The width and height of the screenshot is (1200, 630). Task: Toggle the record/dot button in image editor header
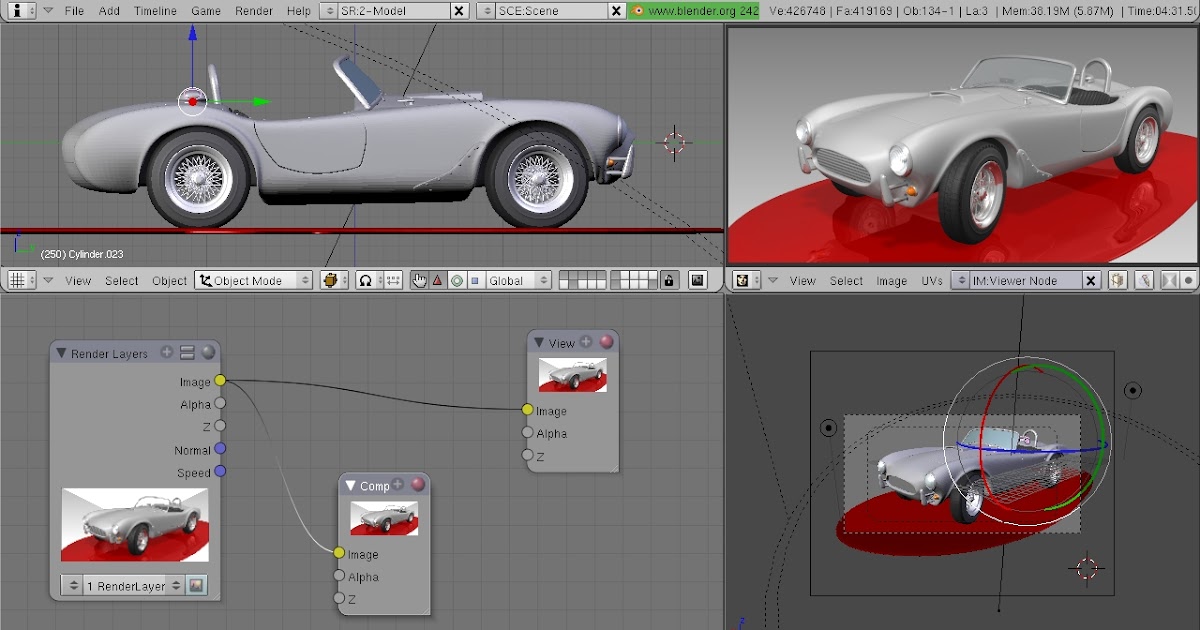(1186, 280)
